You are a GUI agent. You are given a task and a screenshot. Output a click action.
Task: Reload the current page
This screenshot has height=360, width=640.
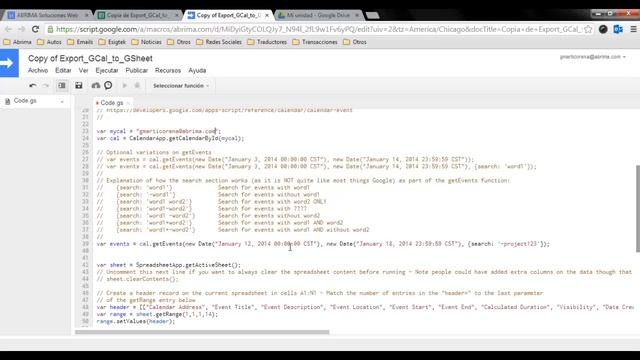[36, 29]
